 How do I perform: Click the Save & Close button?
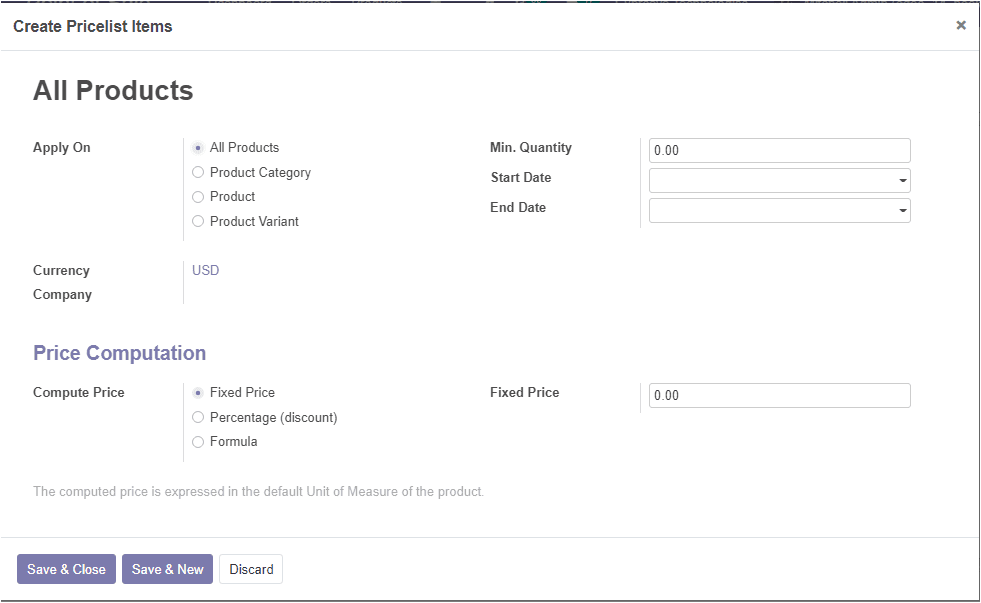(x=66, y=569)
